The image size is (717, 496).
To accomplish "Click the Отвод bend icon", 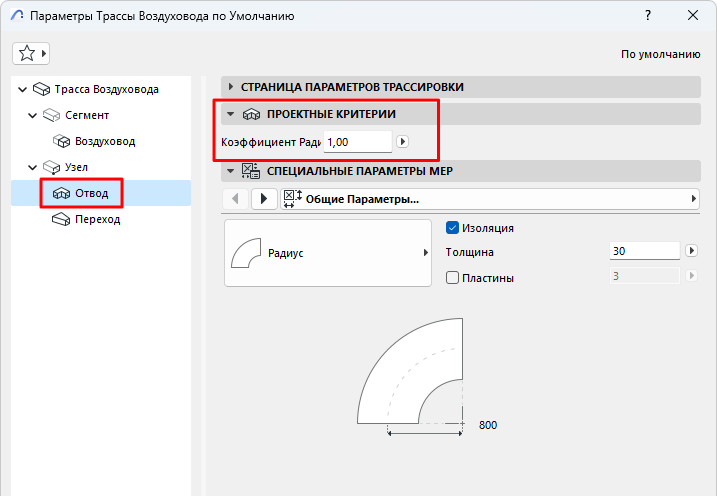I will (x=61, y=193).
